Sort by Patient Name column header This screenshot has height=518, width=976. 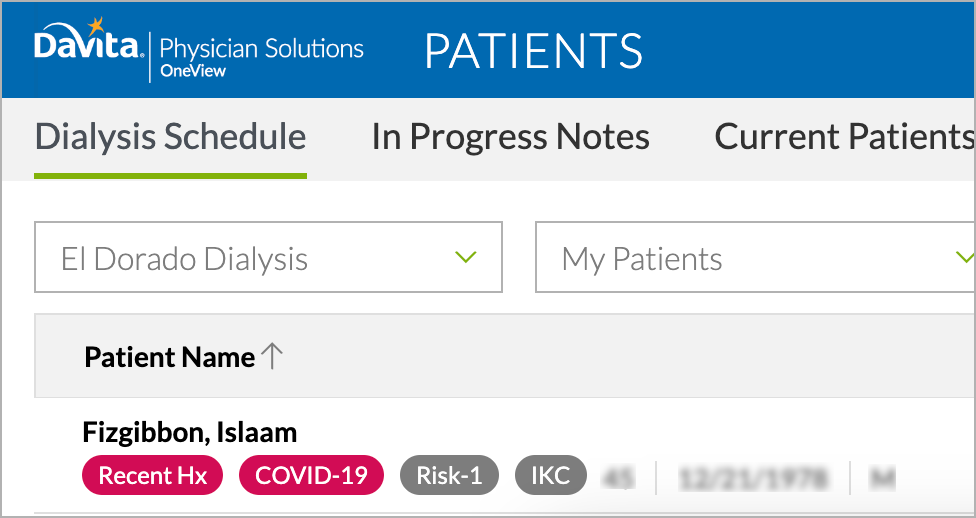(x=169, y=357)
